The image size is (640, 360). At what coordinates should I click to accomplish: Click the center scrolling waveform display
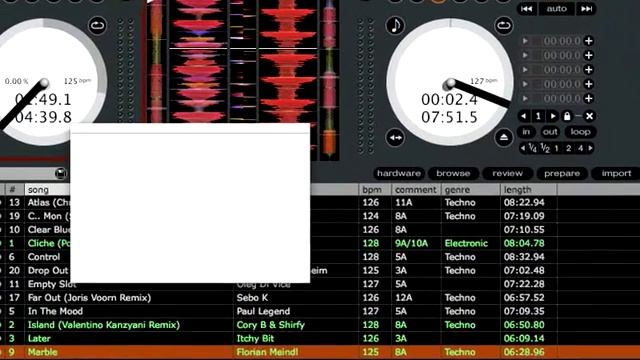pos(242,61)
